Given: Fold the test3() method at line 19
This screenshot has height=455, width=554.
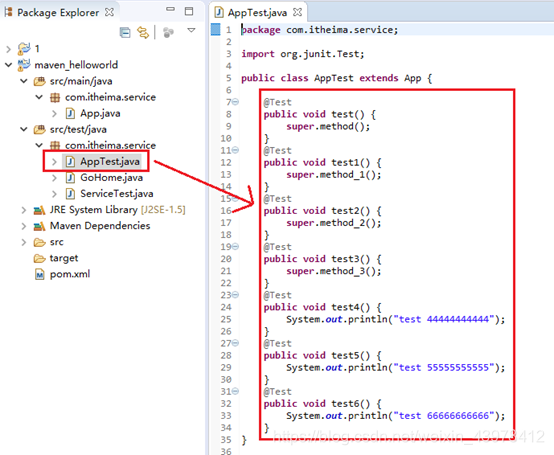Looking at the screenshot, I should [235, 247].
